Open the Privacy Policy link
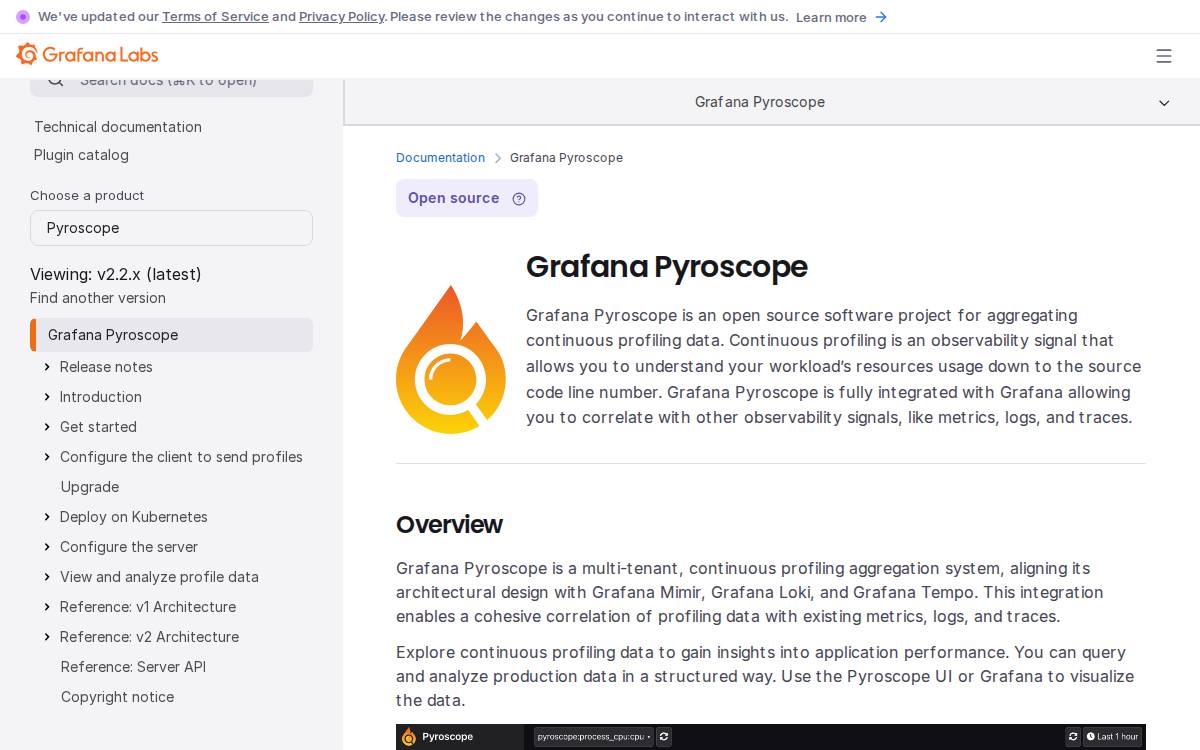 [342, 17]
